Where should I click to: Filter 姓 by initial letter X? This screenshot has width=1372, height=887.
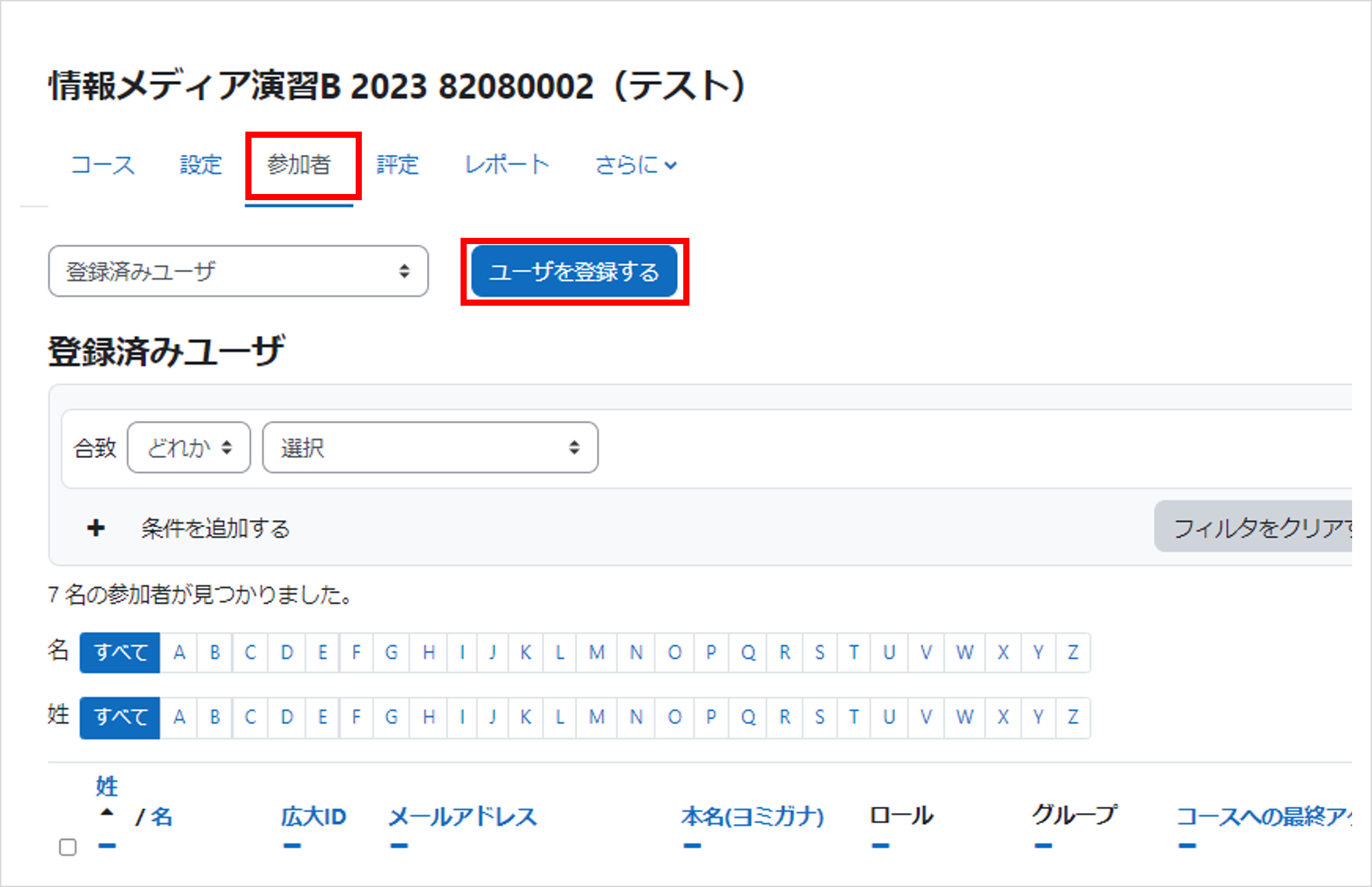tap(1003, 718)
